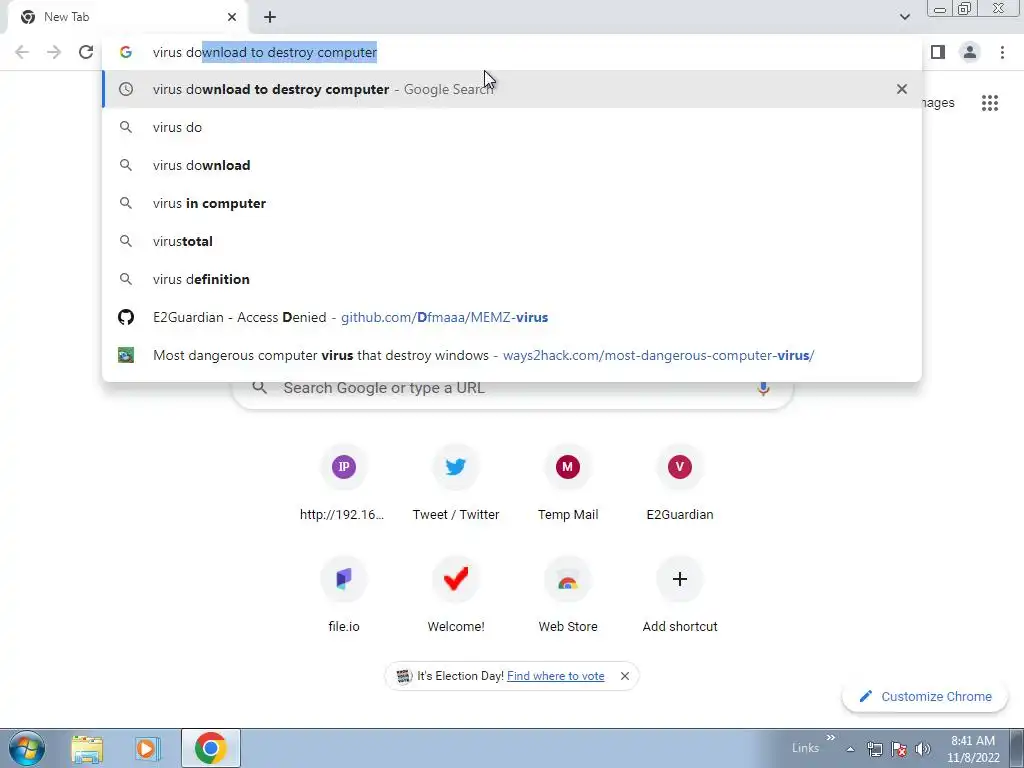1024x768 pixels.
Task: Close the New Tab tab
Action: coord(232,17)
